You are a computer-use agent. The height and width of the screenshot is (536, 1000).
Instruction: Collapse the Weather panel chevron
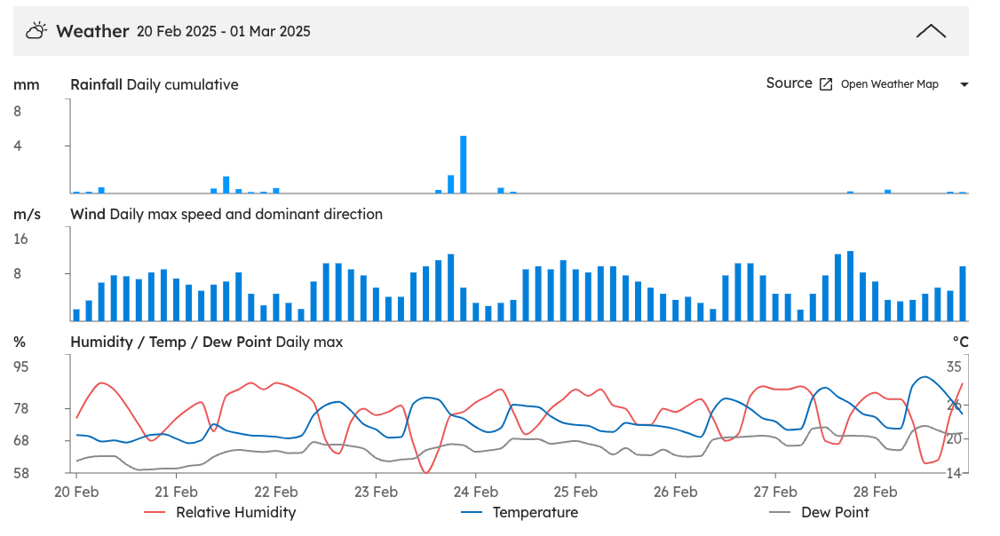point(930,31)
